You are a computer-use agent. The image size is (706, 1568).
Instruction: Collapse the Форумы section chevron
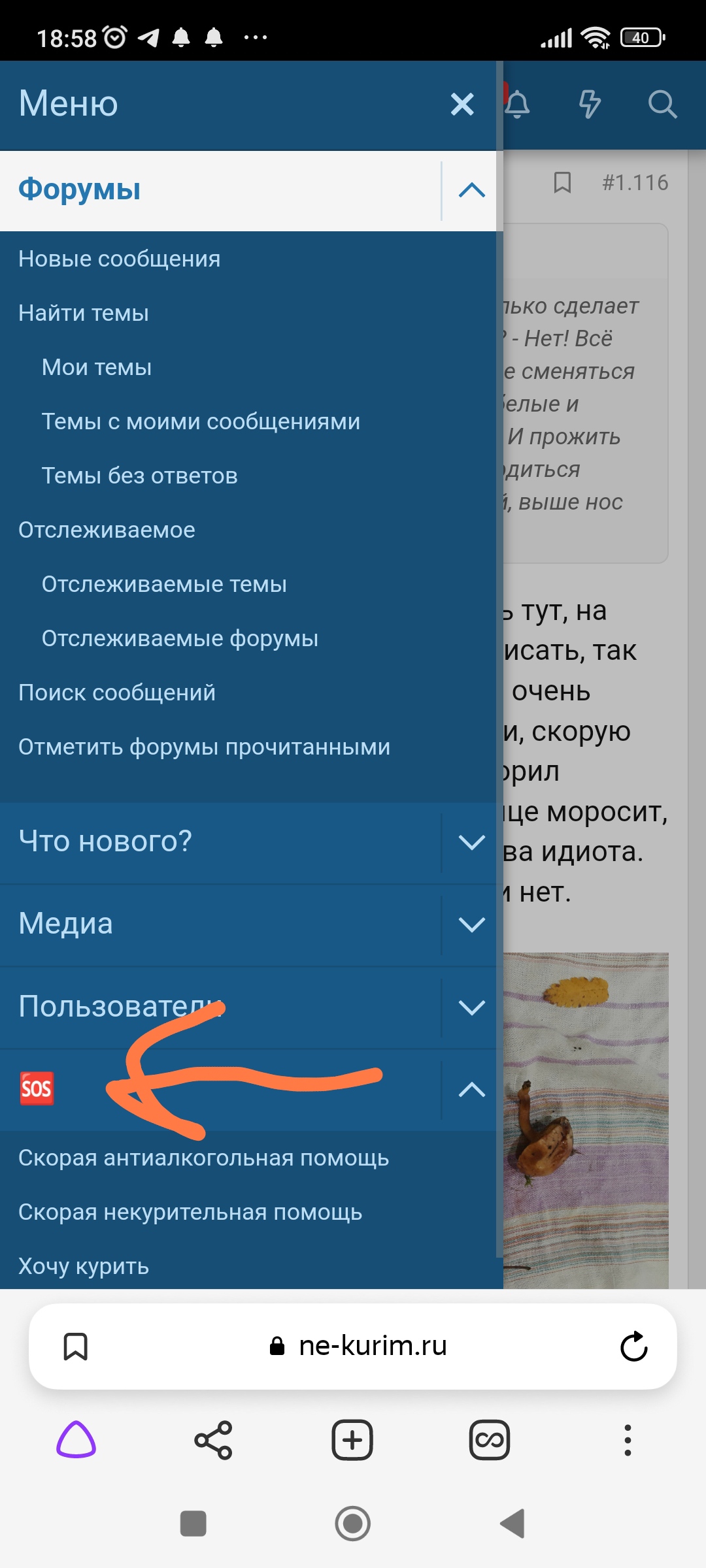[x=471, y=191]
